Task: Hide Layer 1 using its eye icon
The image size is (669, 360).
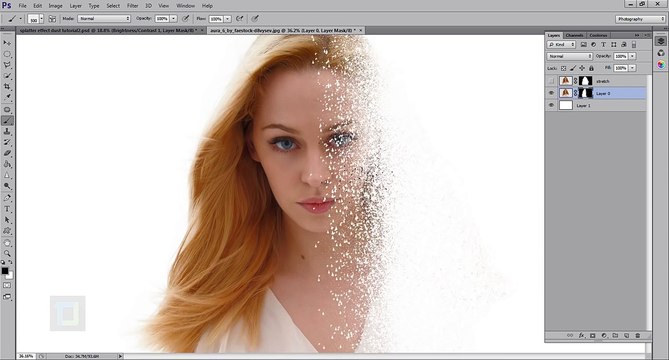Action: point(551,105)
